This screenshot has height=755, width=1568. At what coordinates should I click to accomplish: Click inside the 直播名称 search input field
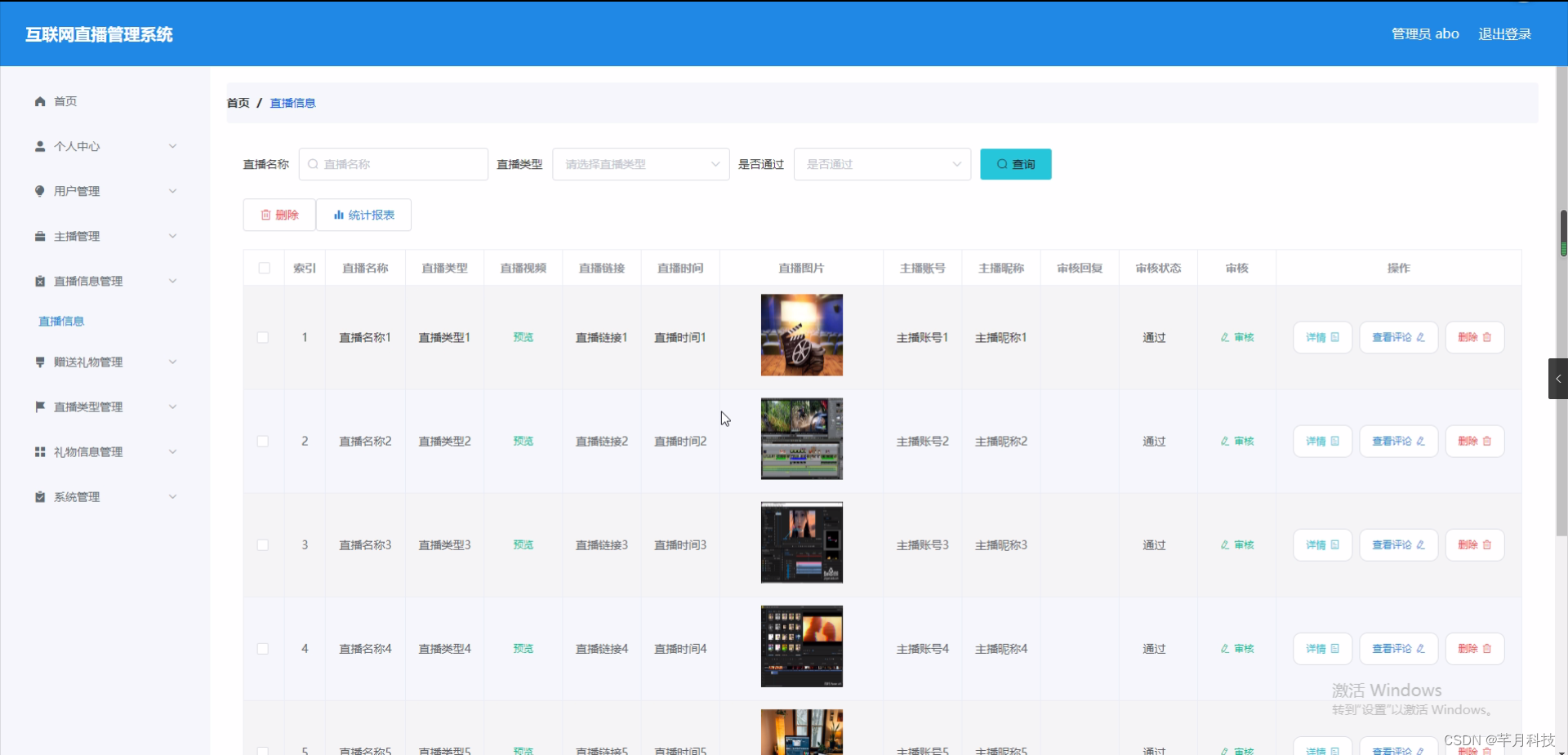click(x=392, y=164)
